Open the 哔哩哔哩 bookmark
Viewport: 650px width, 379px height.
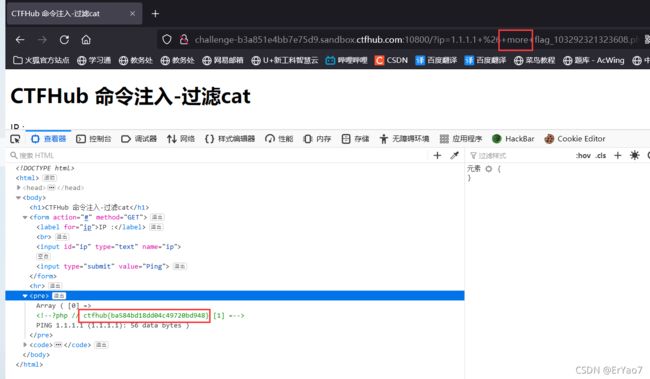[346, 61]
